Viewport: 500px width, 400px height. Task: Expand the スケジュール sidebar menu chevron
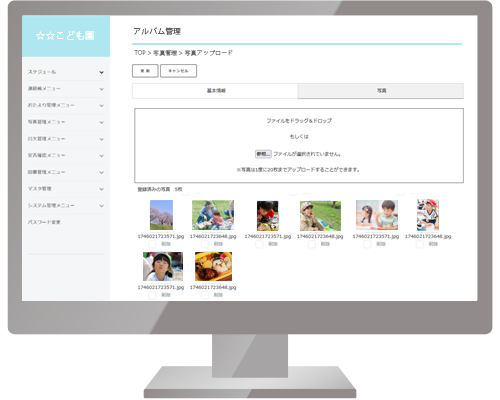pyautogui.click(x=101, y=72)
